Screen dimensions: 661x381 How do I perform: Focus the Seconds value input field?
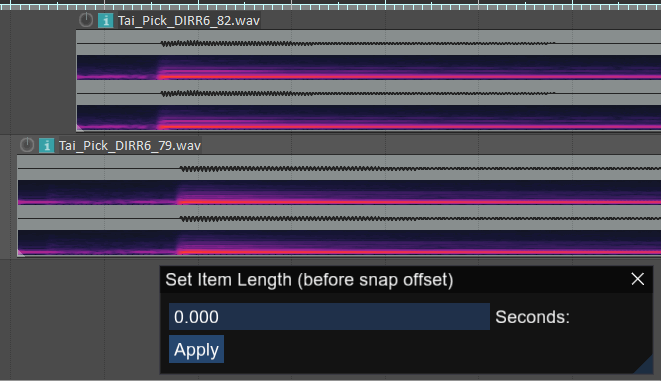tap(329, 317)
